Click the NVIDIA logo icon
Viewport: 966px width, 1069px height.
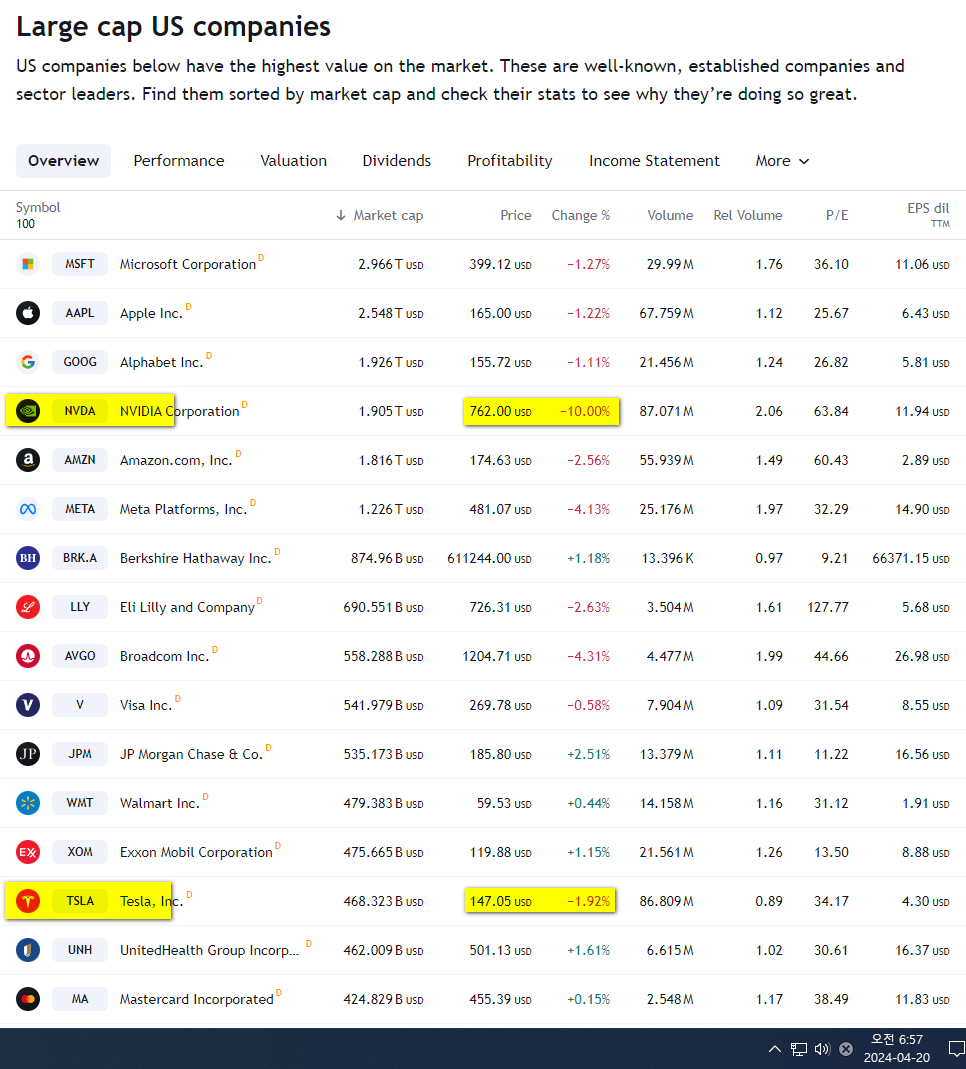[x=28, y=411]
